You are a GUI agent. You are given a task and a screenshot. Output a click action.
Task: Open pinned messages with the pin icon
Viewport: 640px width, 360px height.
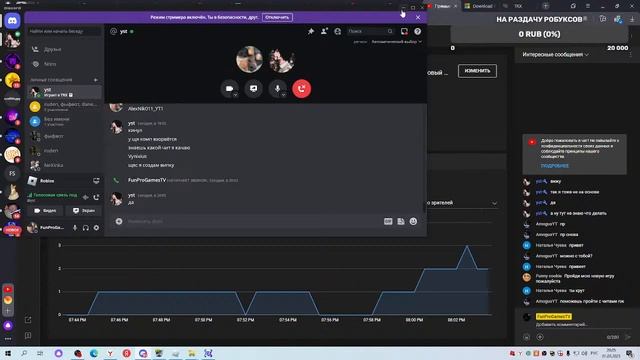[x=311, y=31]
